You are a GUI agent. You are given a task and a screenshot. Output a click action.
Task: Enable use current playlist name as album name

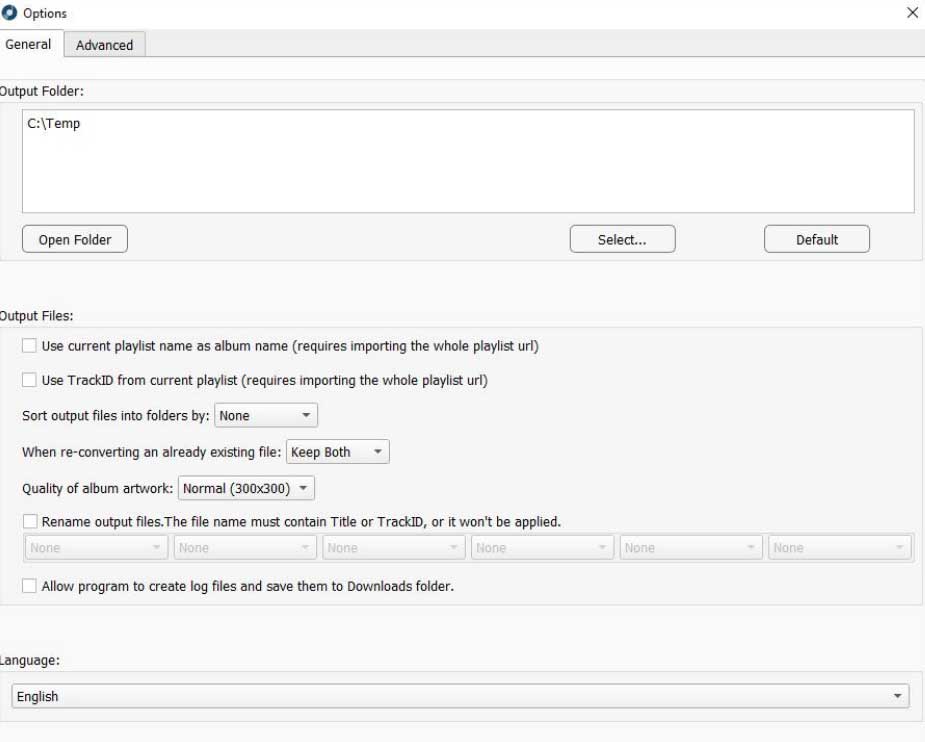click(x=30, y=346)
